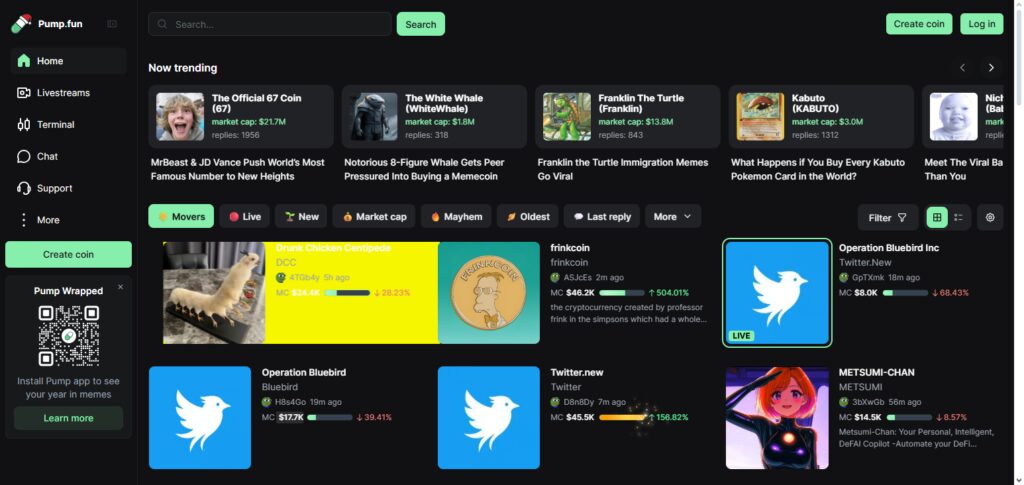1024x485 pixels.
Task: Select the Mayhem tab
Action: pyautogui.click(x=456, y=217)
